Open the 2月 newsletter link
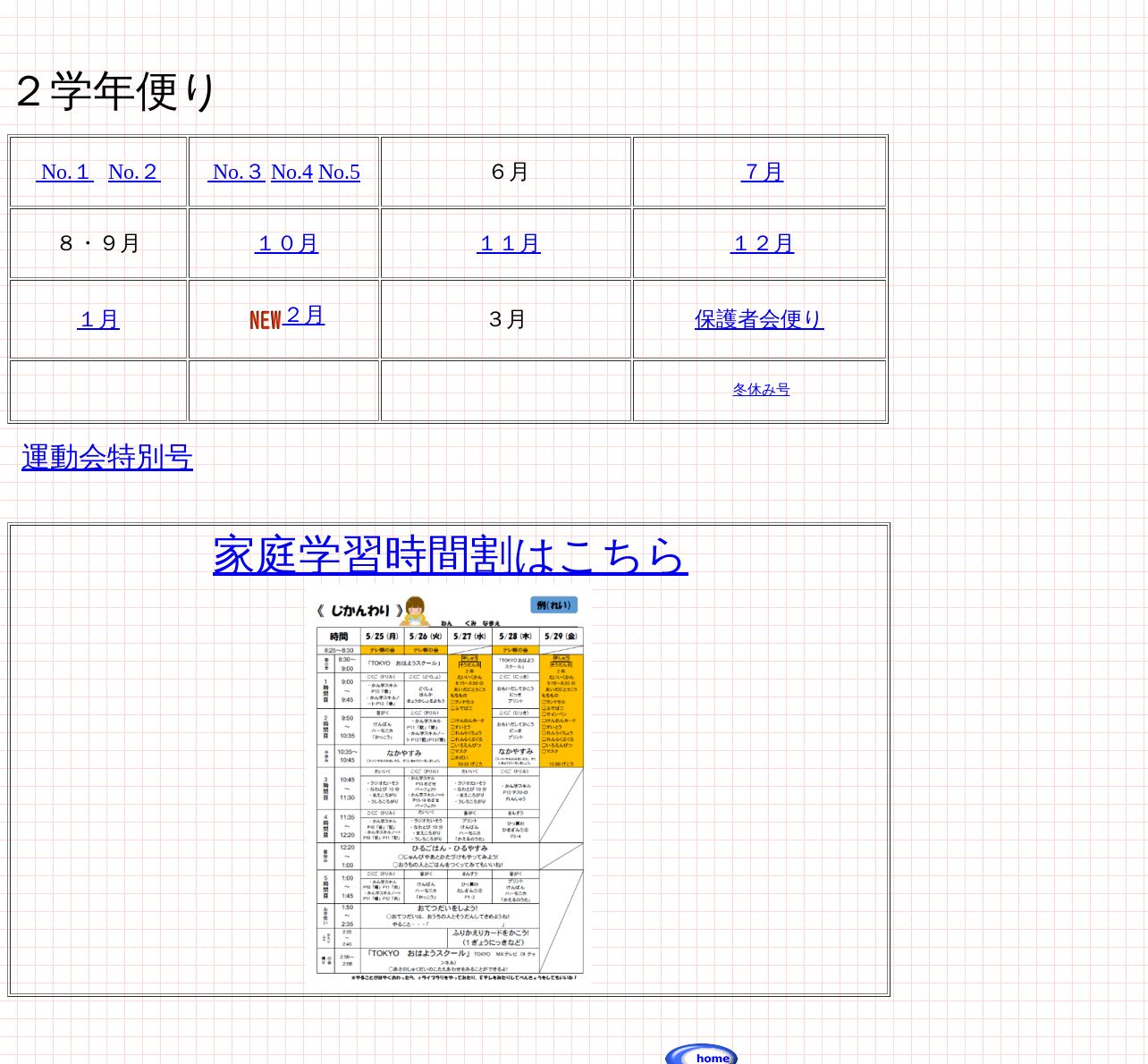 [303, 315]
